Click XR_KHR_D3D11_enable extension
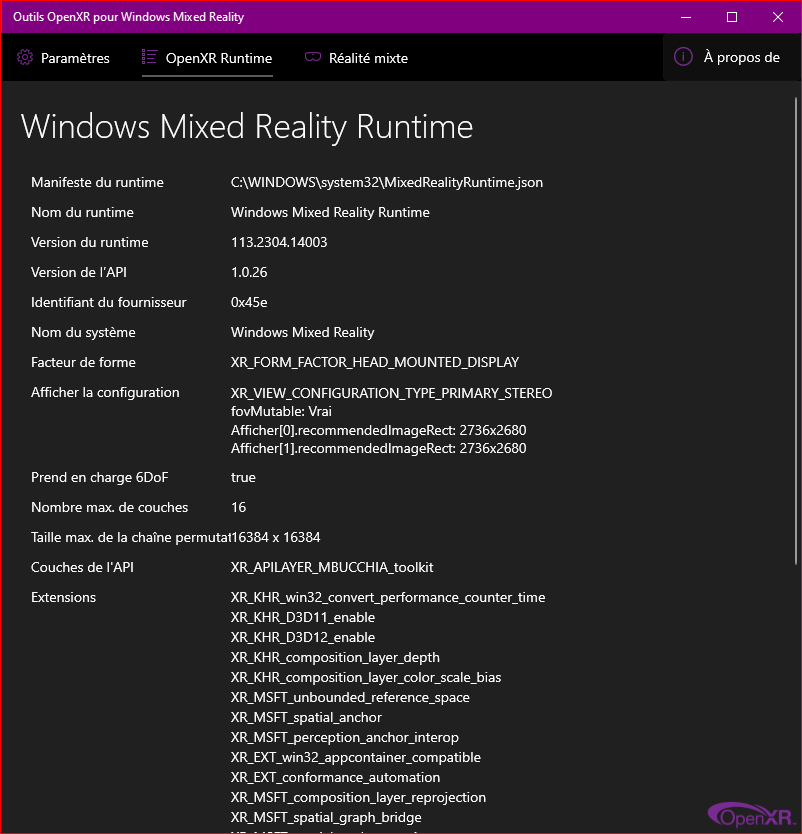This screenshot has width=802, height=834. [x=303, y=618]
